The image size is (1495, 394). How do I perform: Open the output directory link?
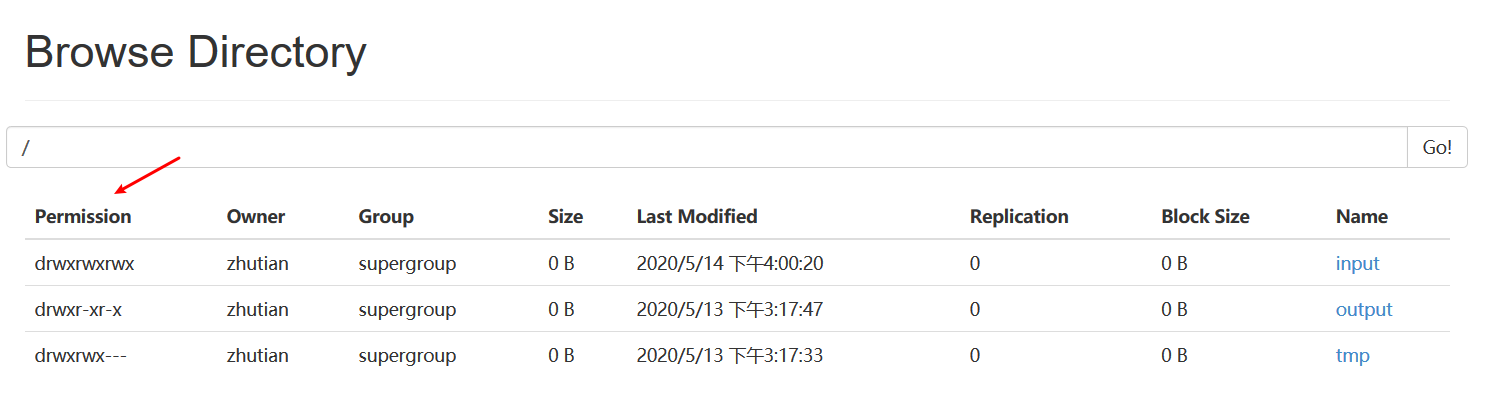(1364, 310)
